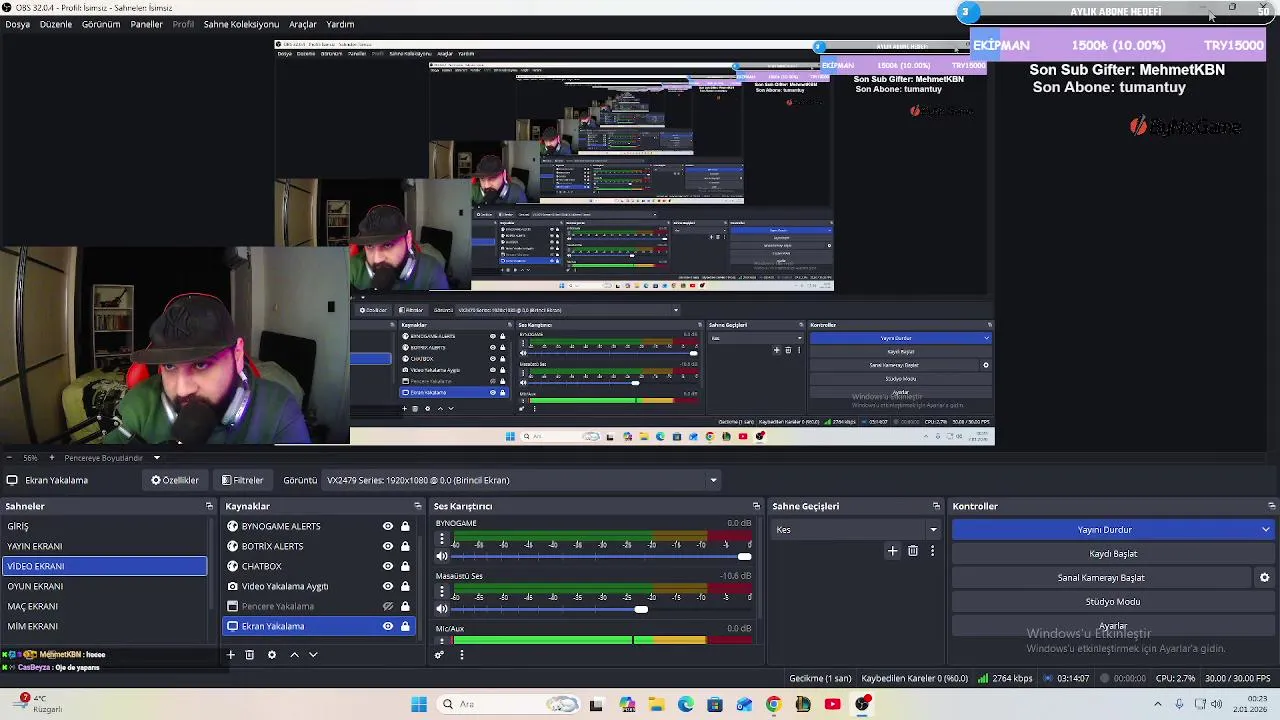The image size is (1280, 720).
Task: Hide the Ekran Yakalama source
Action: pos(388,626)
